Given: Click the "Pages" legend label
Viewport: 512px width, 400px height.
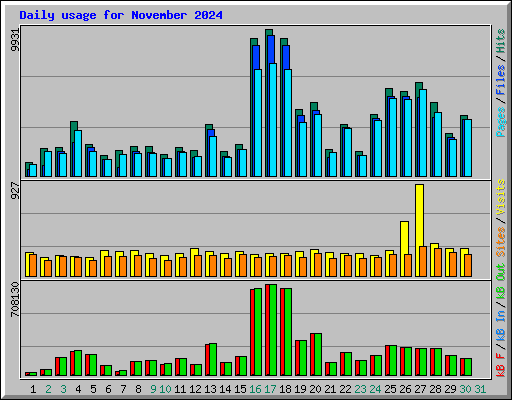Looking at the screenshot, I should (501, 122).
